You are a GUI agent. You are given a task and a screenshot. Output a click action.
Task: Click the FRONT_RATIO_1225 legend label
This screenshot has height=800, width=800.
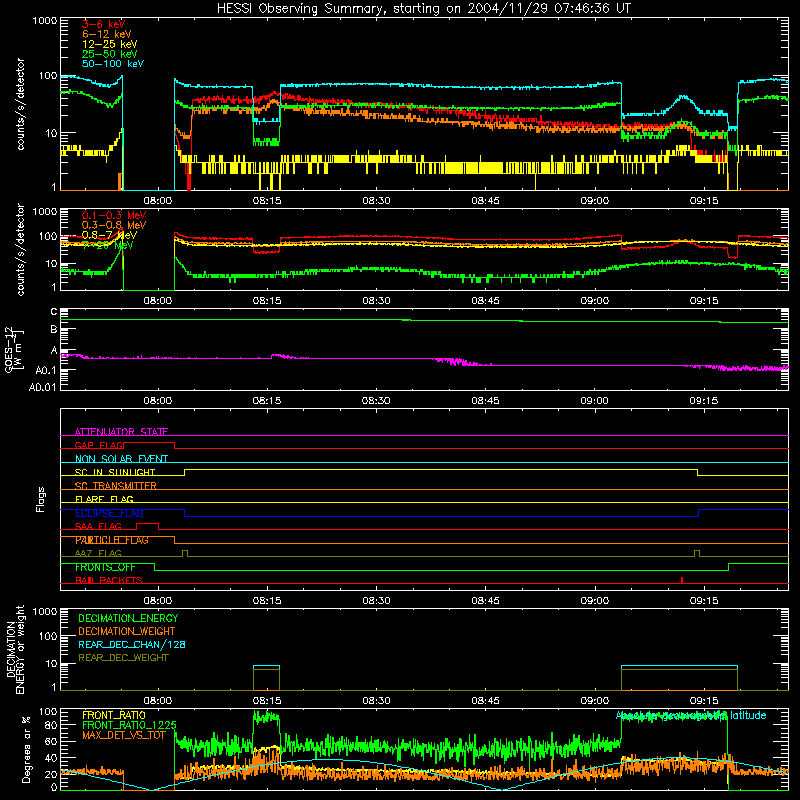(x=129, y=725)
